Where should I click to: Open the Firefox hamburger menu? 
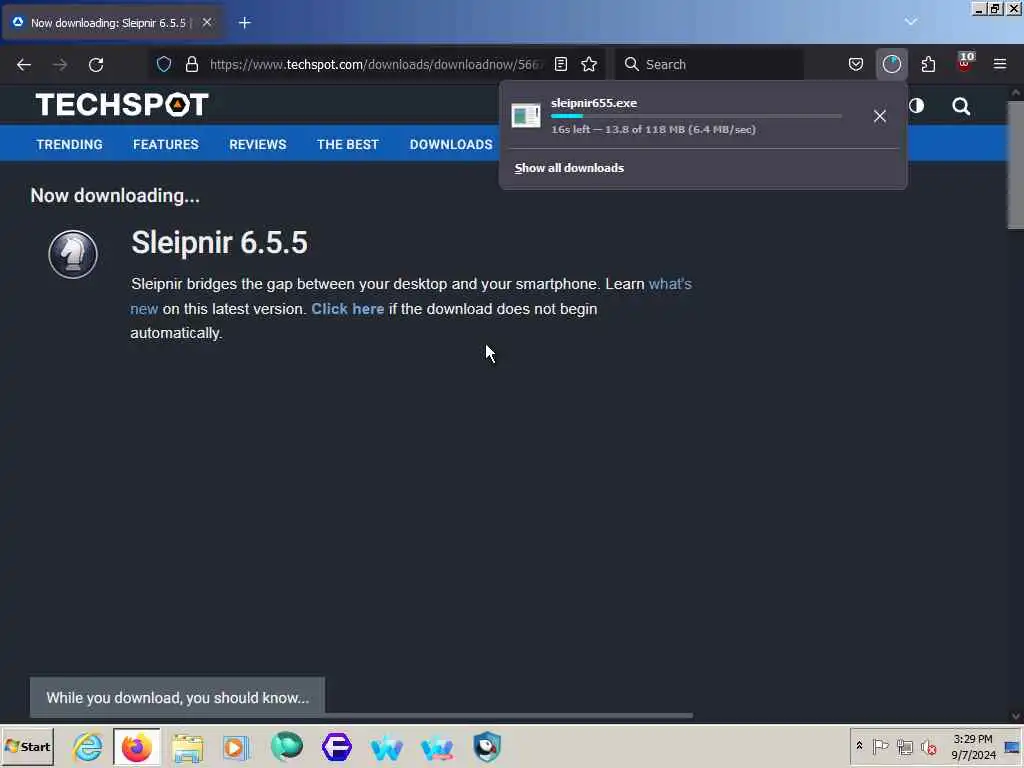pyautogui.click(x=1000, y=64)
